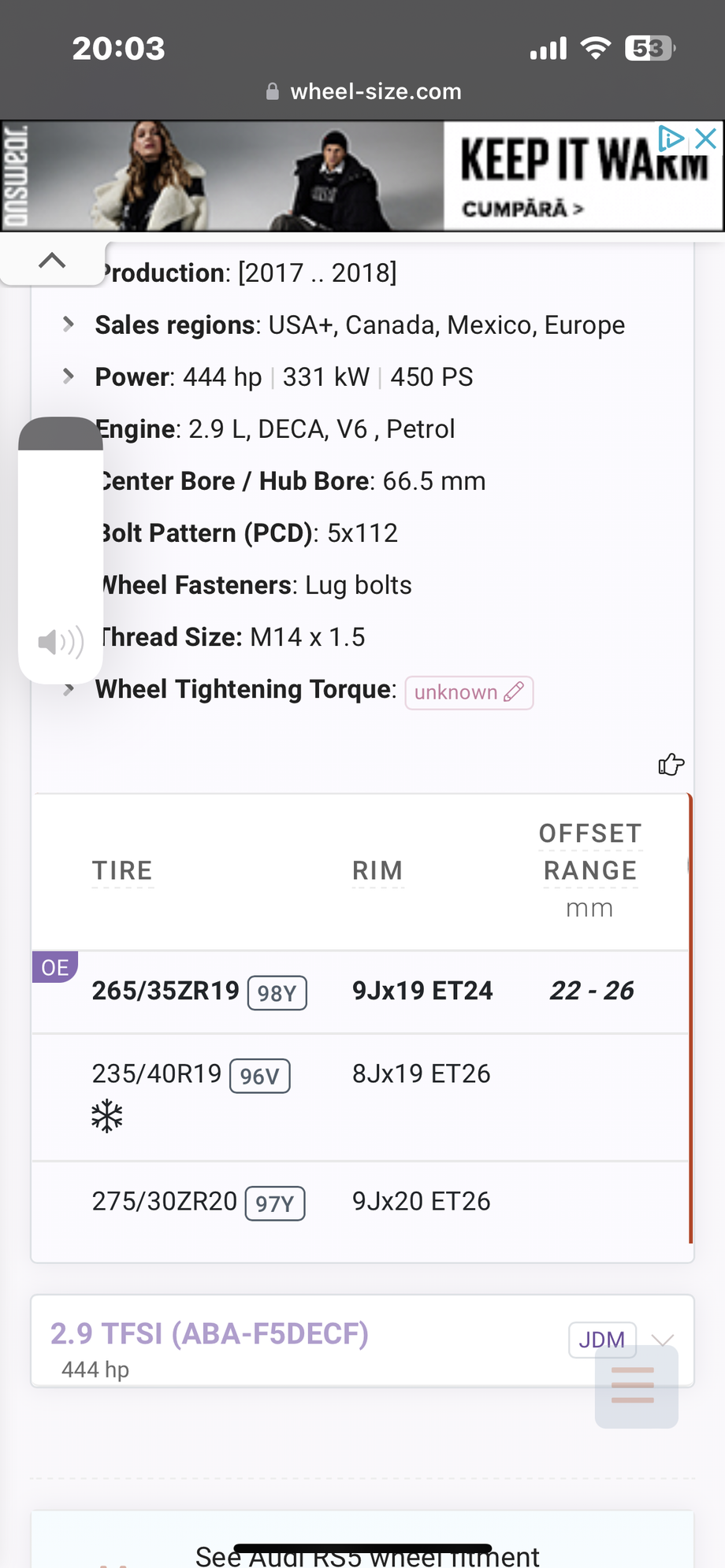Tap the 96V speed rating badge
The width and height of the screenshot is (725, 1568).
(259, 1075)
